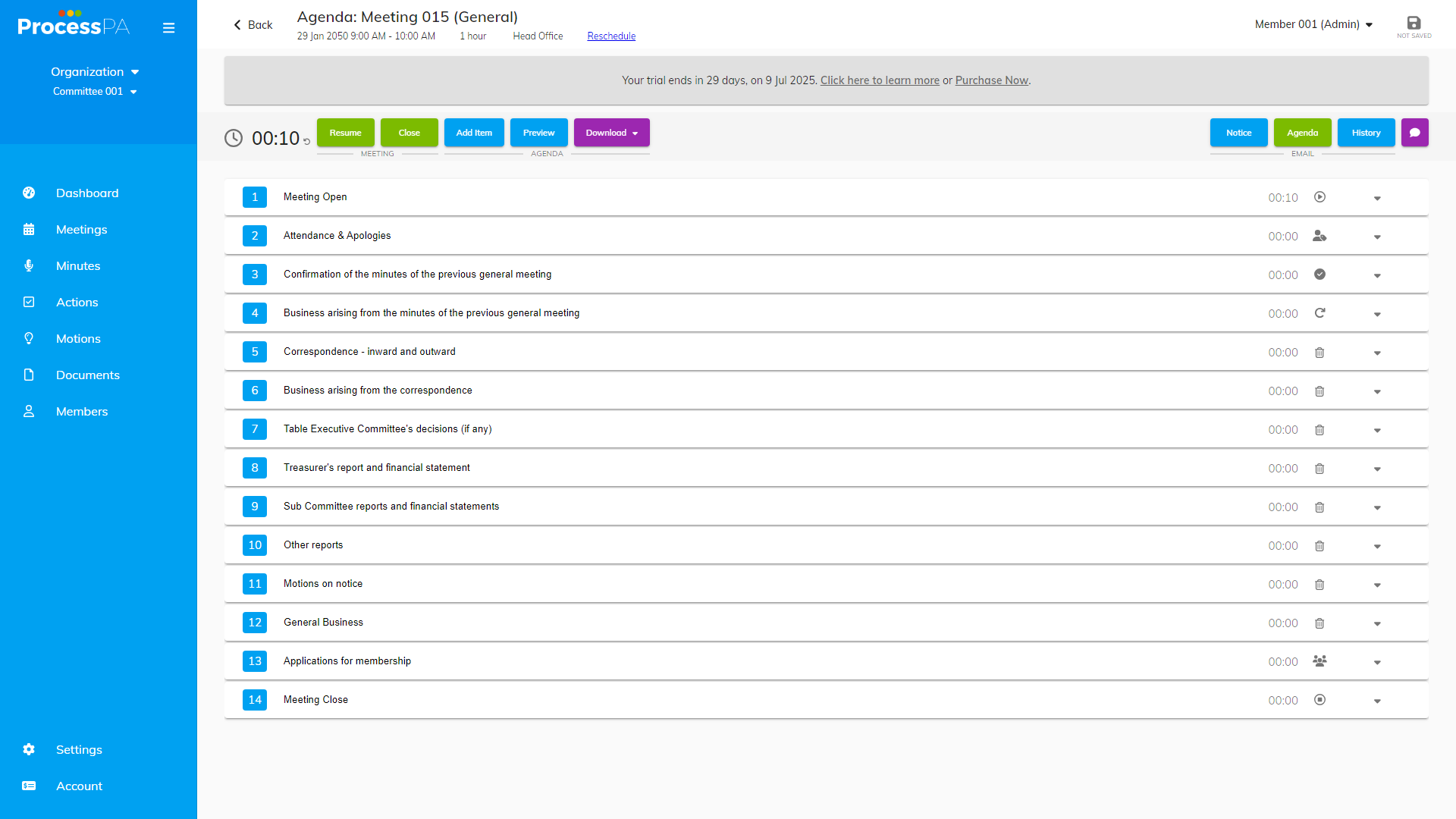1456x819 pixels.
Task: Delete the Correspondence inward and outward item
Action: [1319, 353]
